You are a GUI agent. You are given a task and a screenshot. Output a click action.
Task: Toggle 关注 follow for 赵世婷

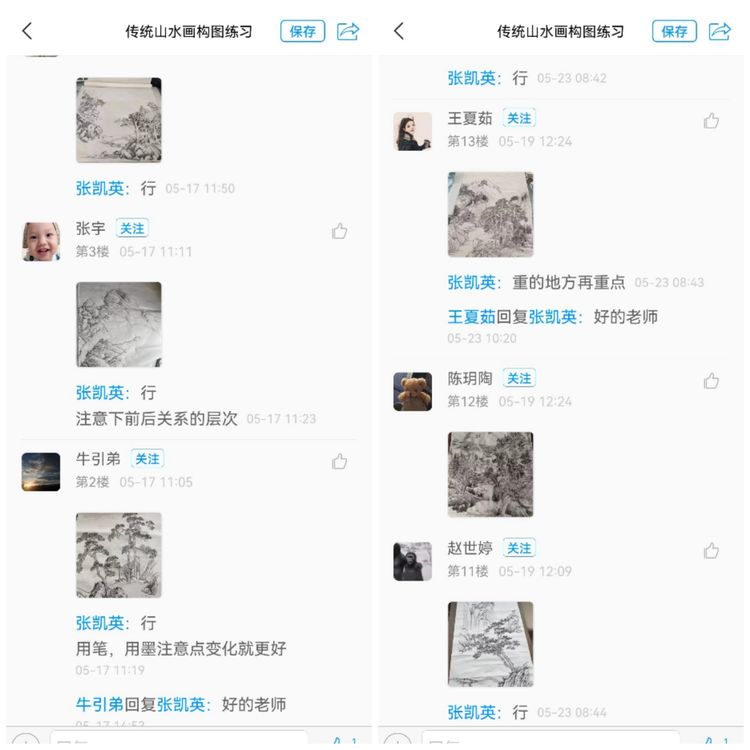point(519,548)
